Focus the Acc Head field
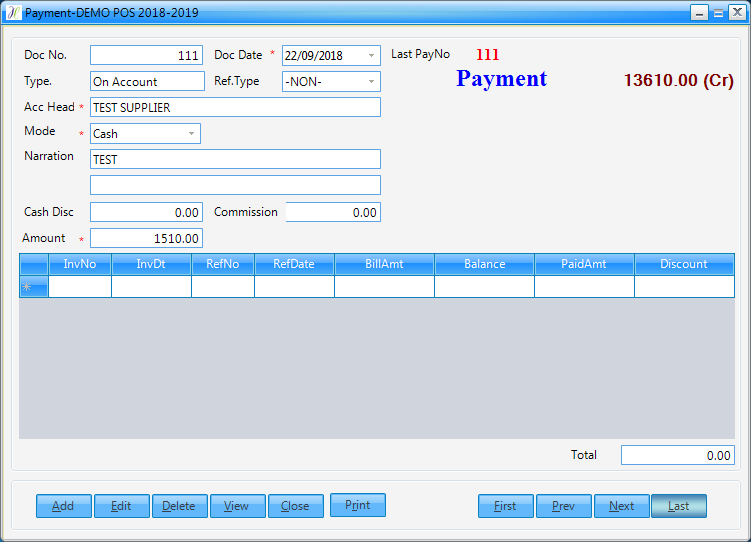 point(235,107)
